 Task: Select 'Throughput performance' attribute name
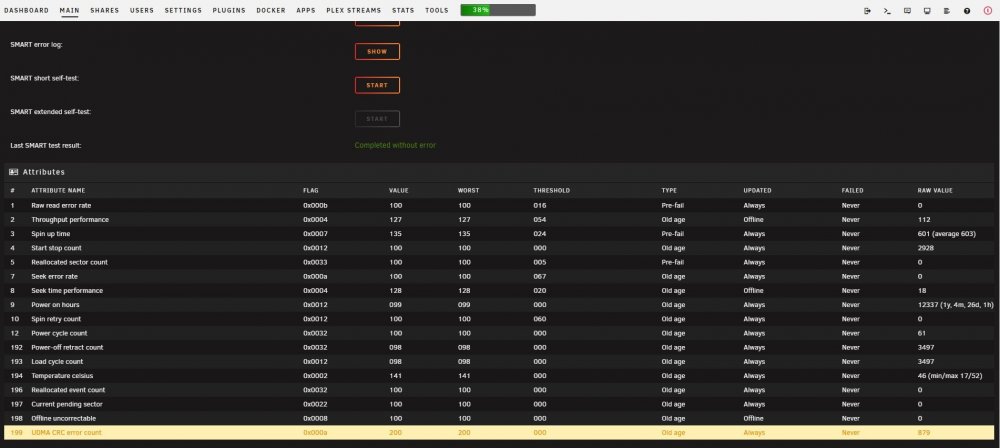[70, 220]
